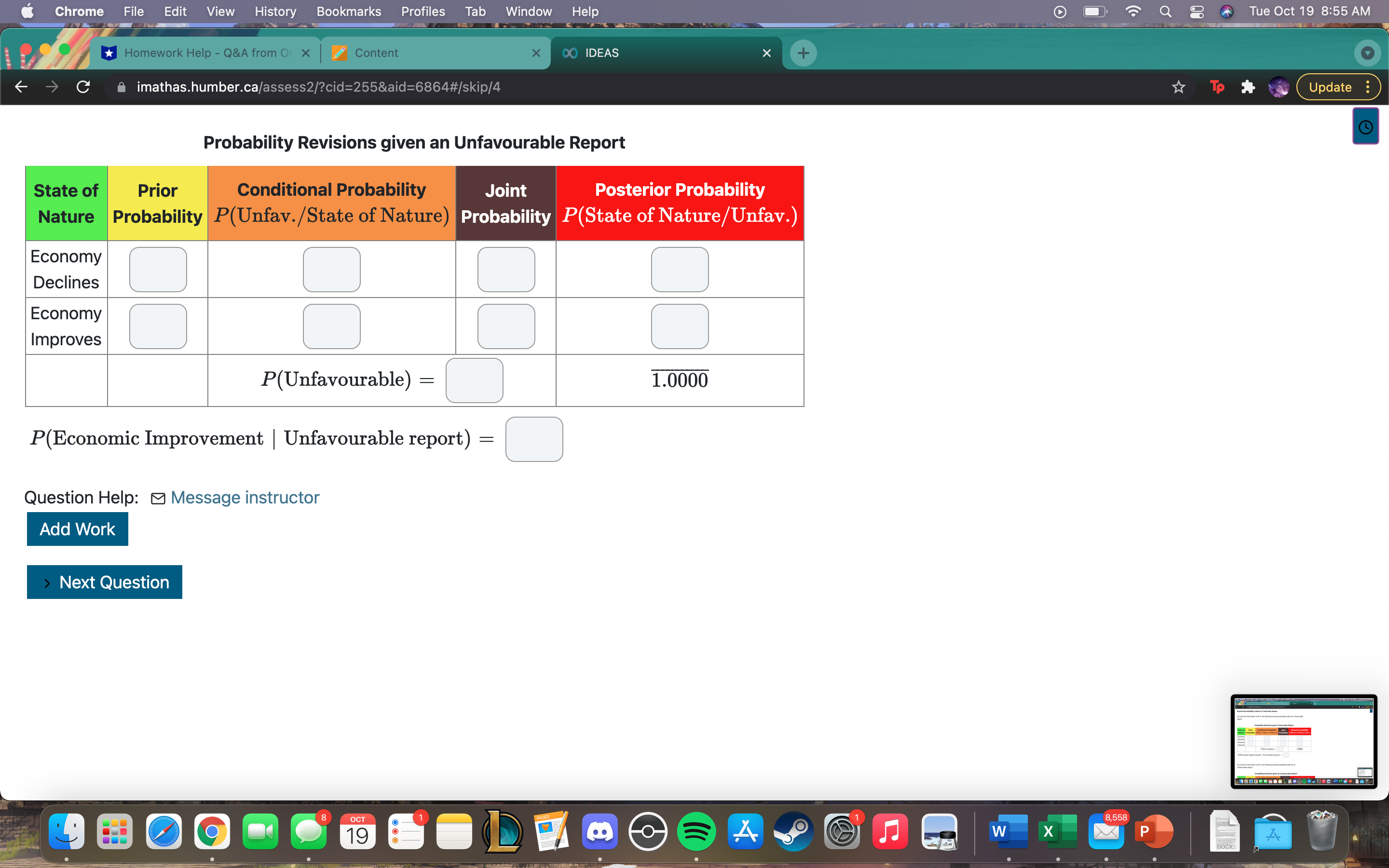Open Chrome Update menu button
Image resolution: width=1389 pixels, height=868 pixels.
pyautogui.click(x=1338, y=87)
